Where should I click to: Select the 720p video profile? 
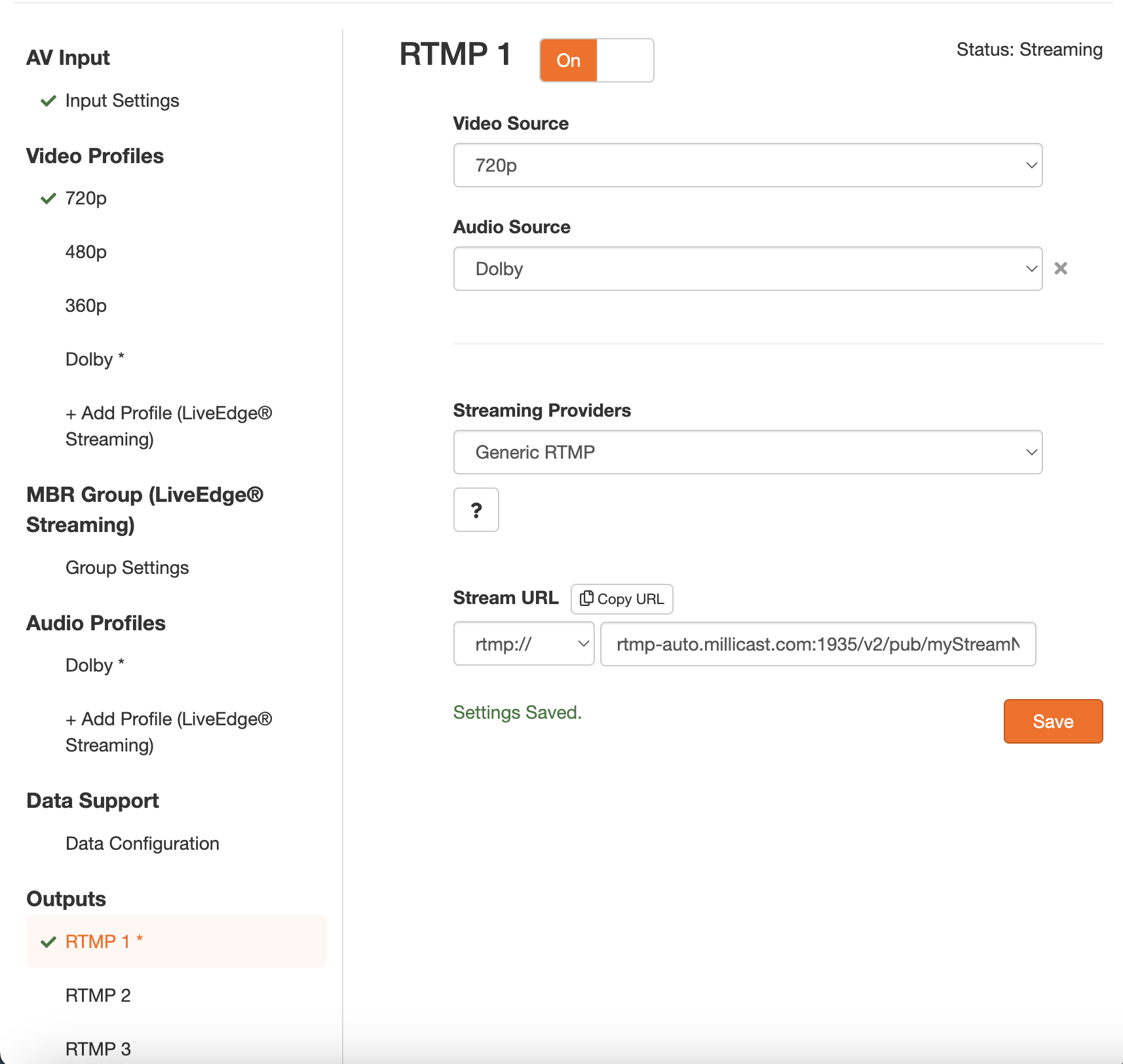click(86, 199)
